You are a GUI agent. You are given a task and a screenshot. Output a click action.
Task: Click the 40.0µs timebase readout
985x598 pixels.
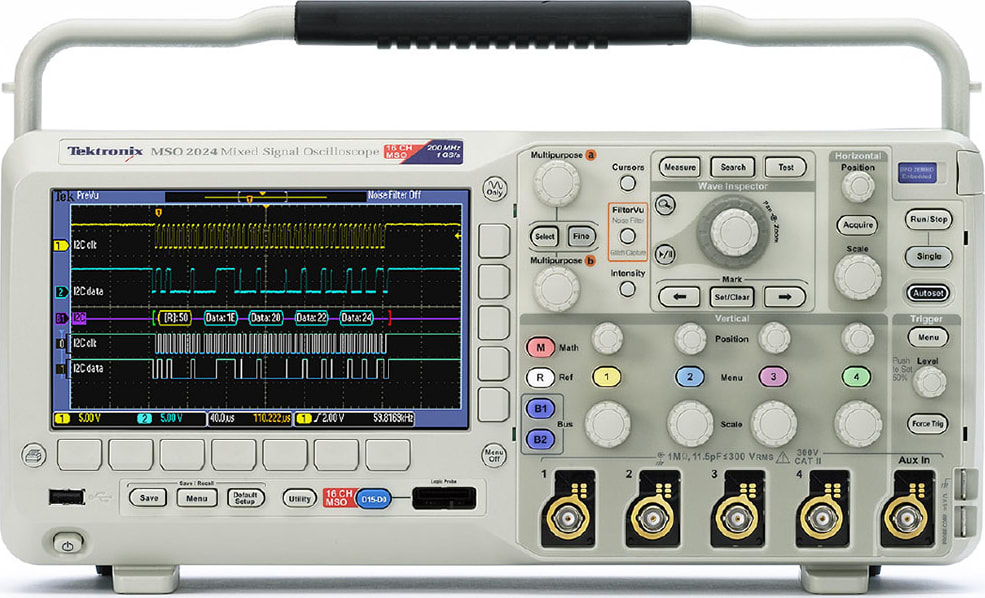(x=222, y=418)
